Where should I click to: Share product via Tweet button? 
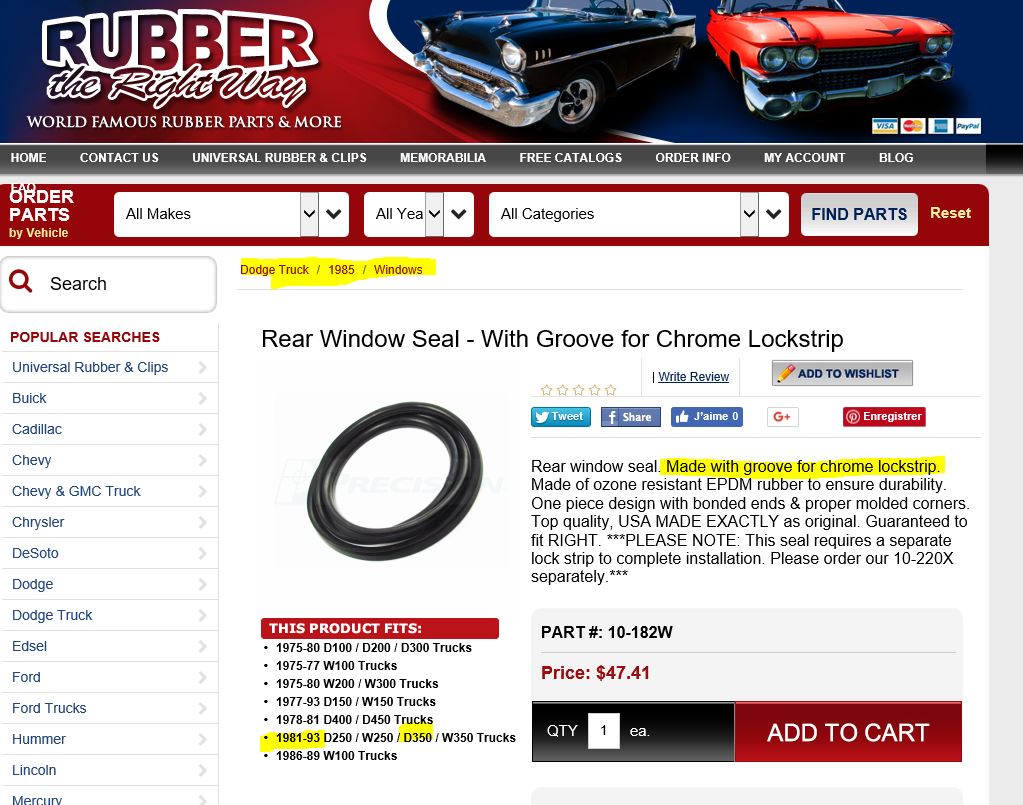(560, 417)
